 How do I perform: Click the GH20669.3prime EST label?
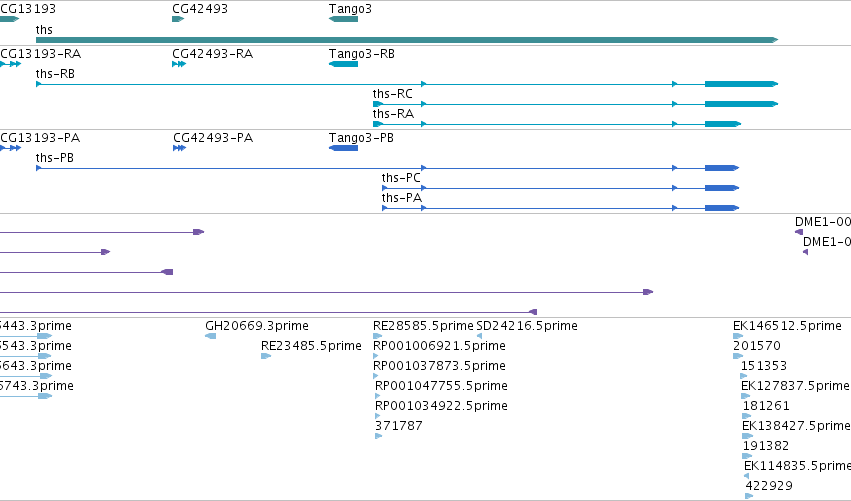[x=257, y=326]
